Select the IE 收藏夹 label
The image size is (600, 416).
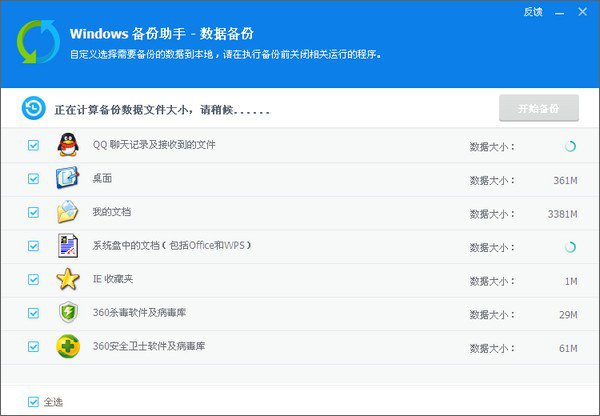pos(113,279)
